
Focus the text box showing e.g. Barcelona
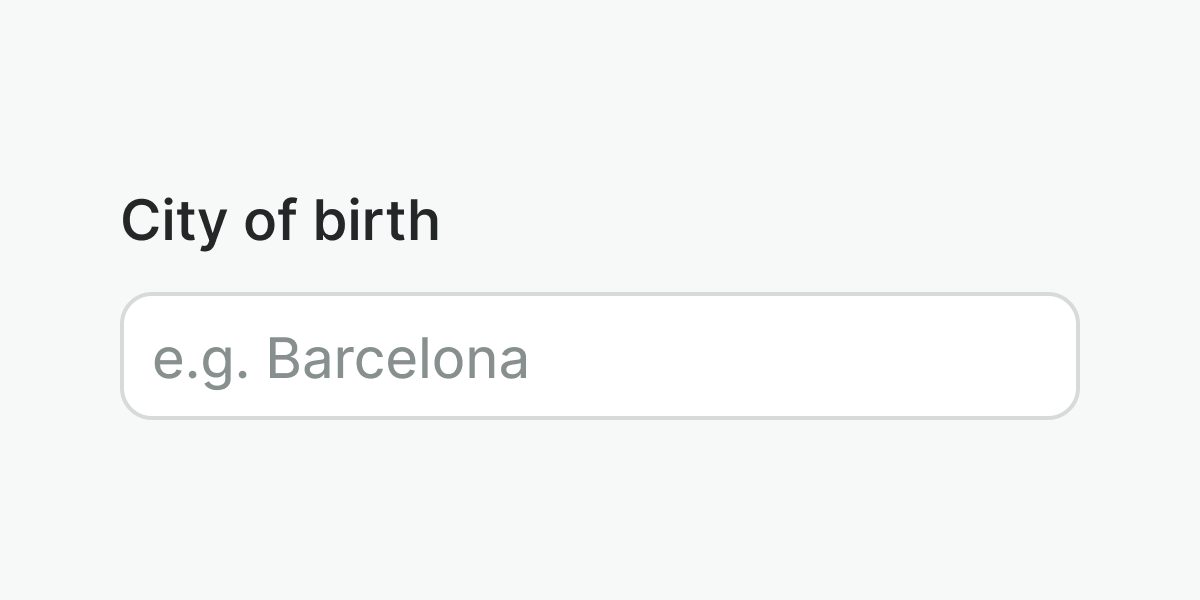coord(600,356)
